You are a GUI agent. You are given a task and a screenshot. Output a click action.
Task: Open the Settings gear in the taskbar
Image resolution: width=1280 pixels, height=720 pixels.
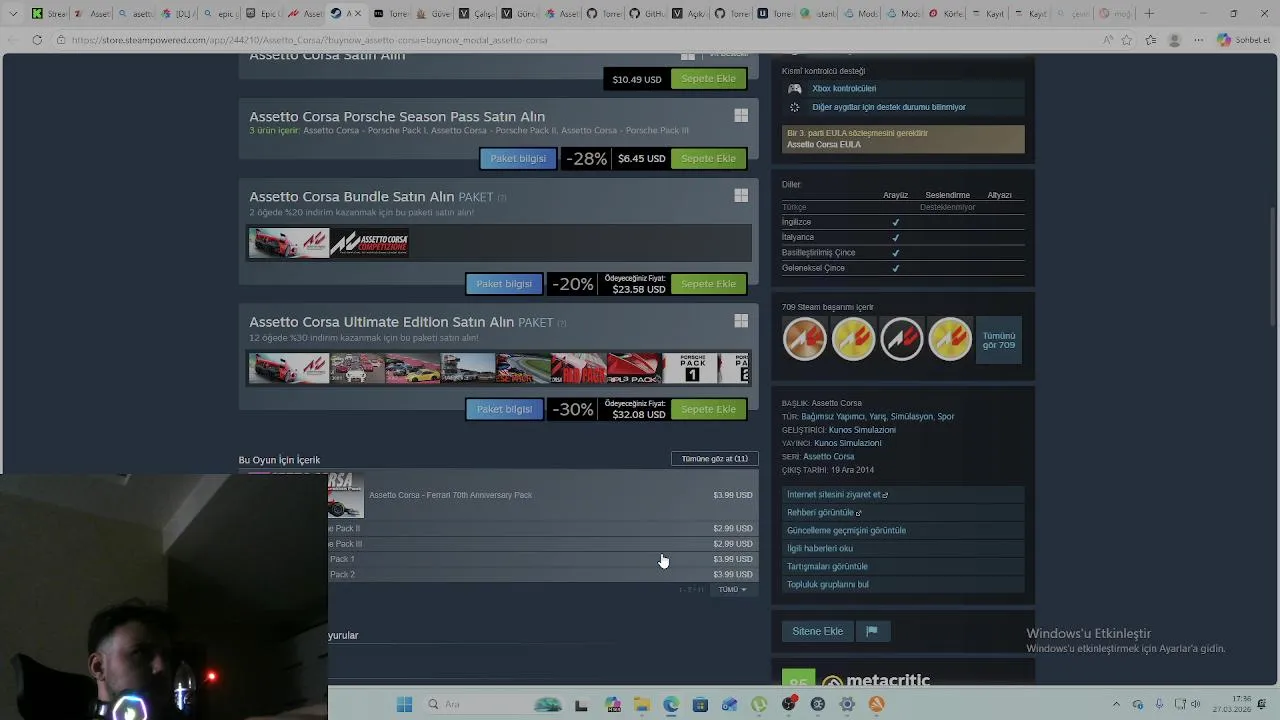pyautogui.click(x=847, y=704)
